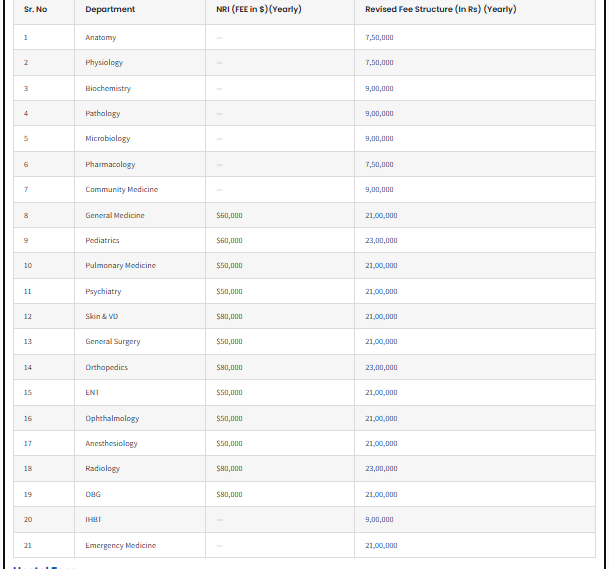Click the Sr. No column header

[x=35, y=10]
